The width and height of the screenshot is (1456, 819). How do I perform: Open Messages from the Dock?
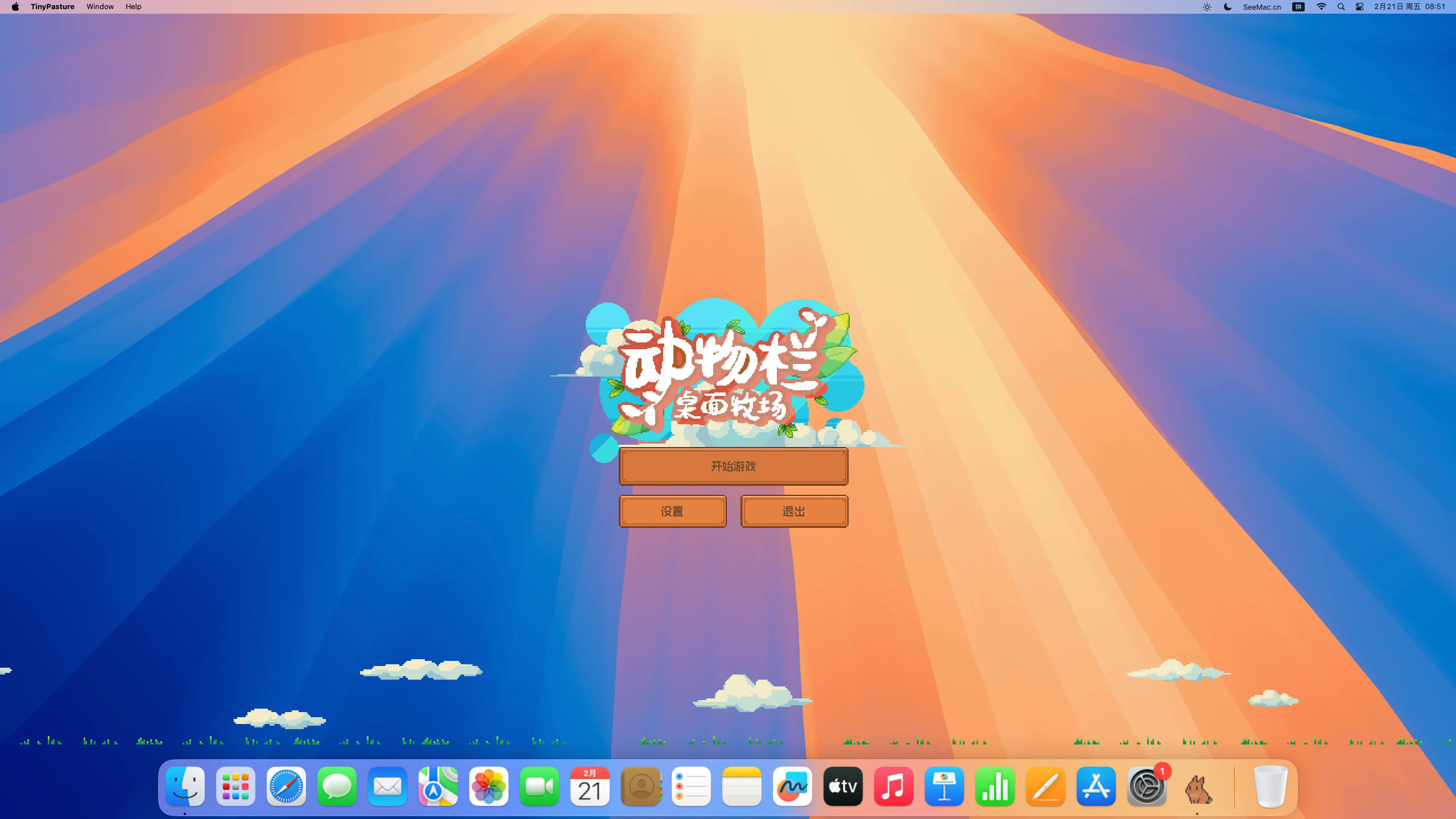[337, 787]
